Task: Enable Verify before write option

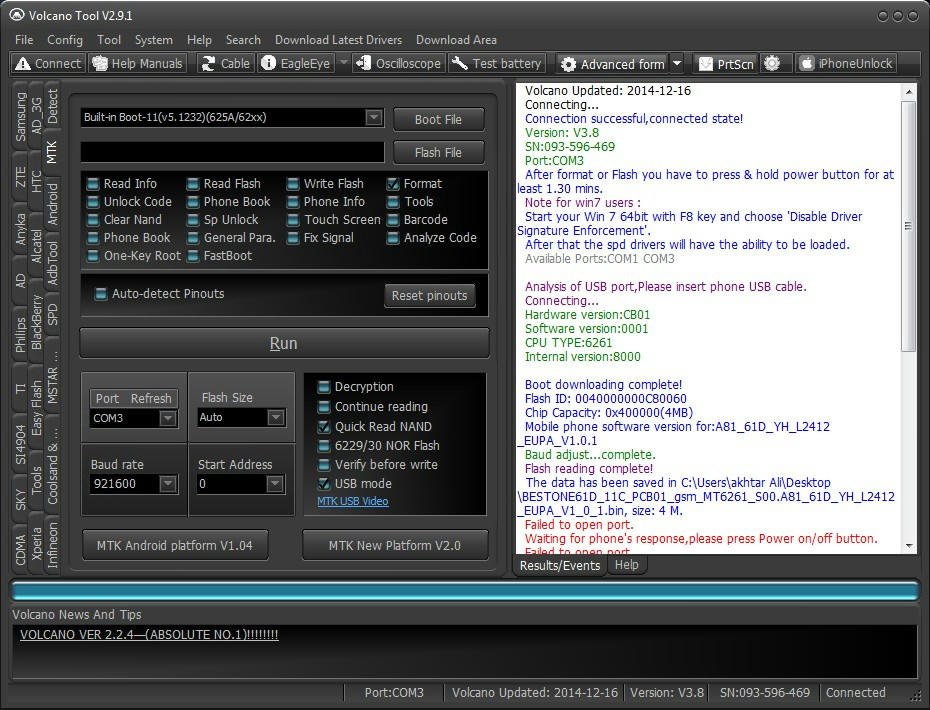Action: pyautogui.click(x=324, y=464)
